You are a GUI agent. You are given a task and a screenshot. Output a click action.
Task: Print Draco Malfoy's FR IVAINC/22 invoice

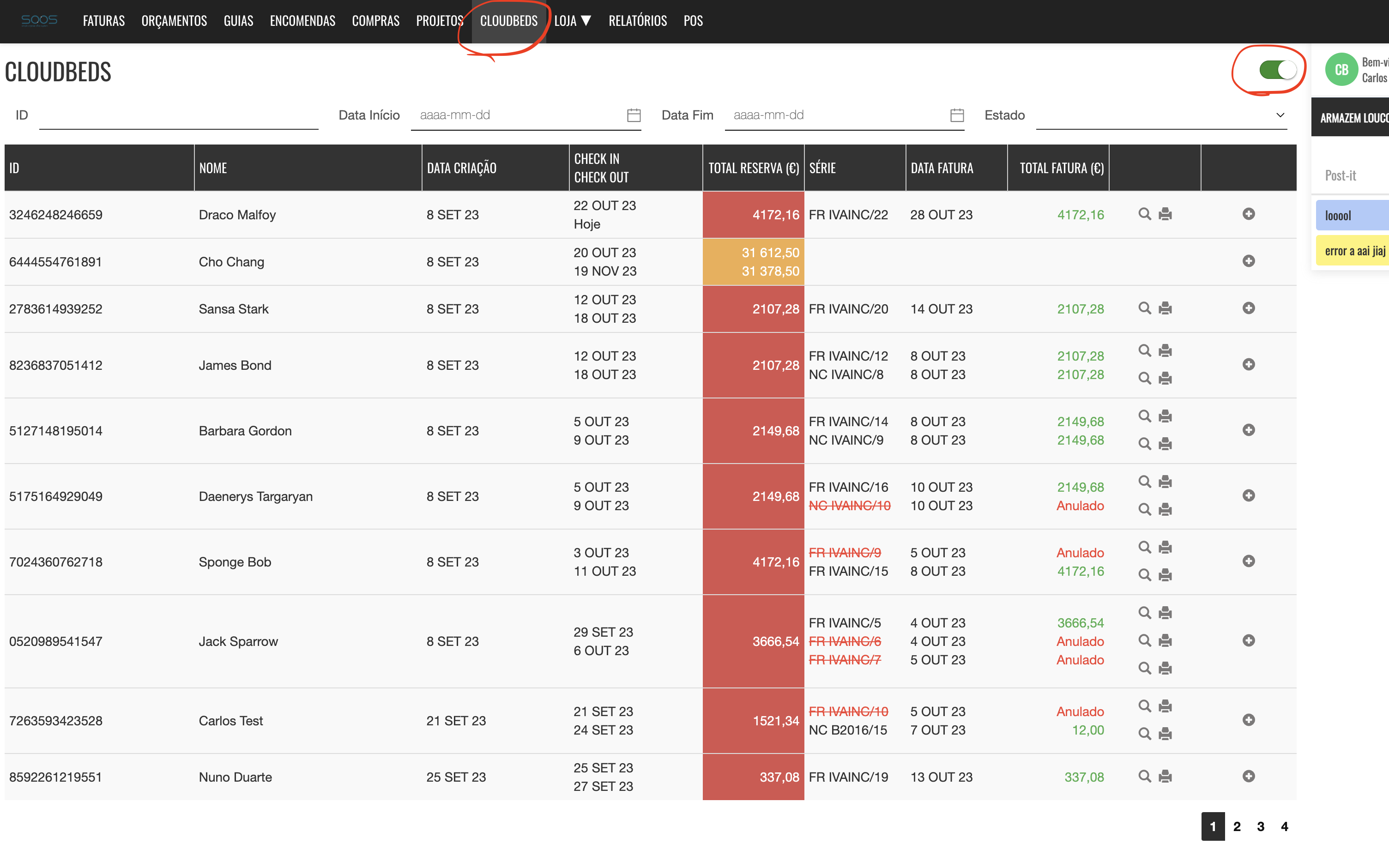click(x=1165, y=214)
